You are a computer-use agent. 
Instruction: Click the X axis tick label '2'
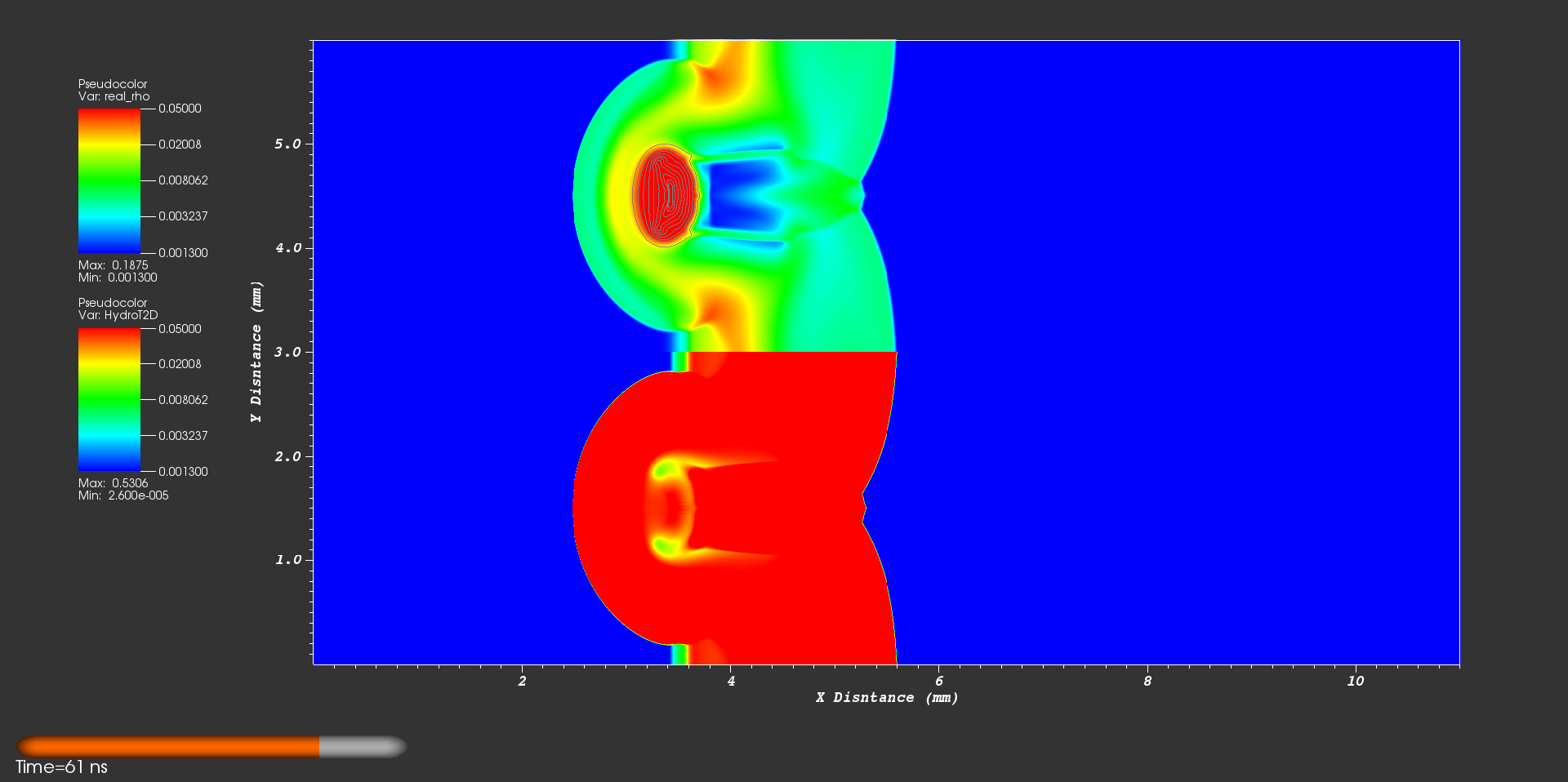click(522, 681)
